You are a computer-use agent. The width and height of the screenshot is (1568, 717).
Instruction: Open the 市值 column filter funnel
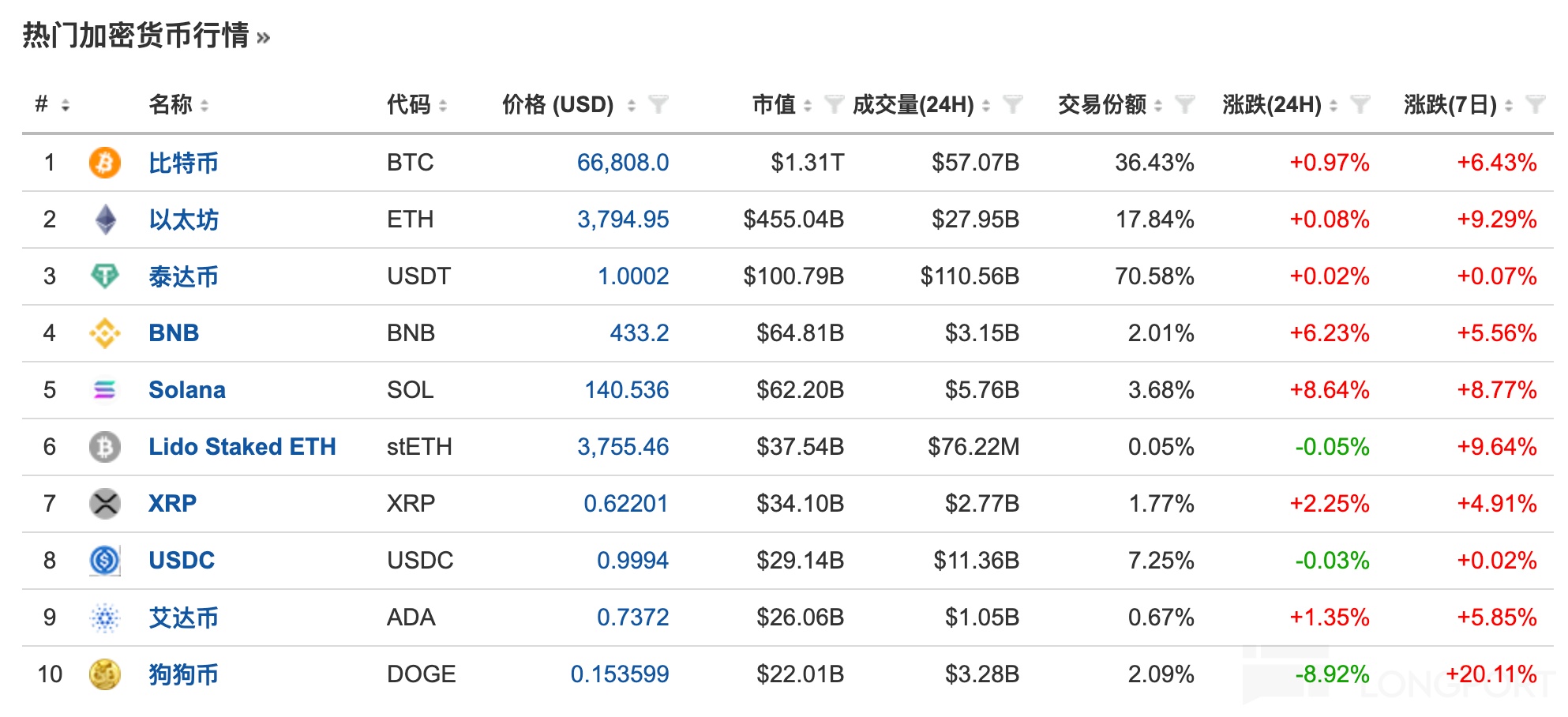click(834, 104)
